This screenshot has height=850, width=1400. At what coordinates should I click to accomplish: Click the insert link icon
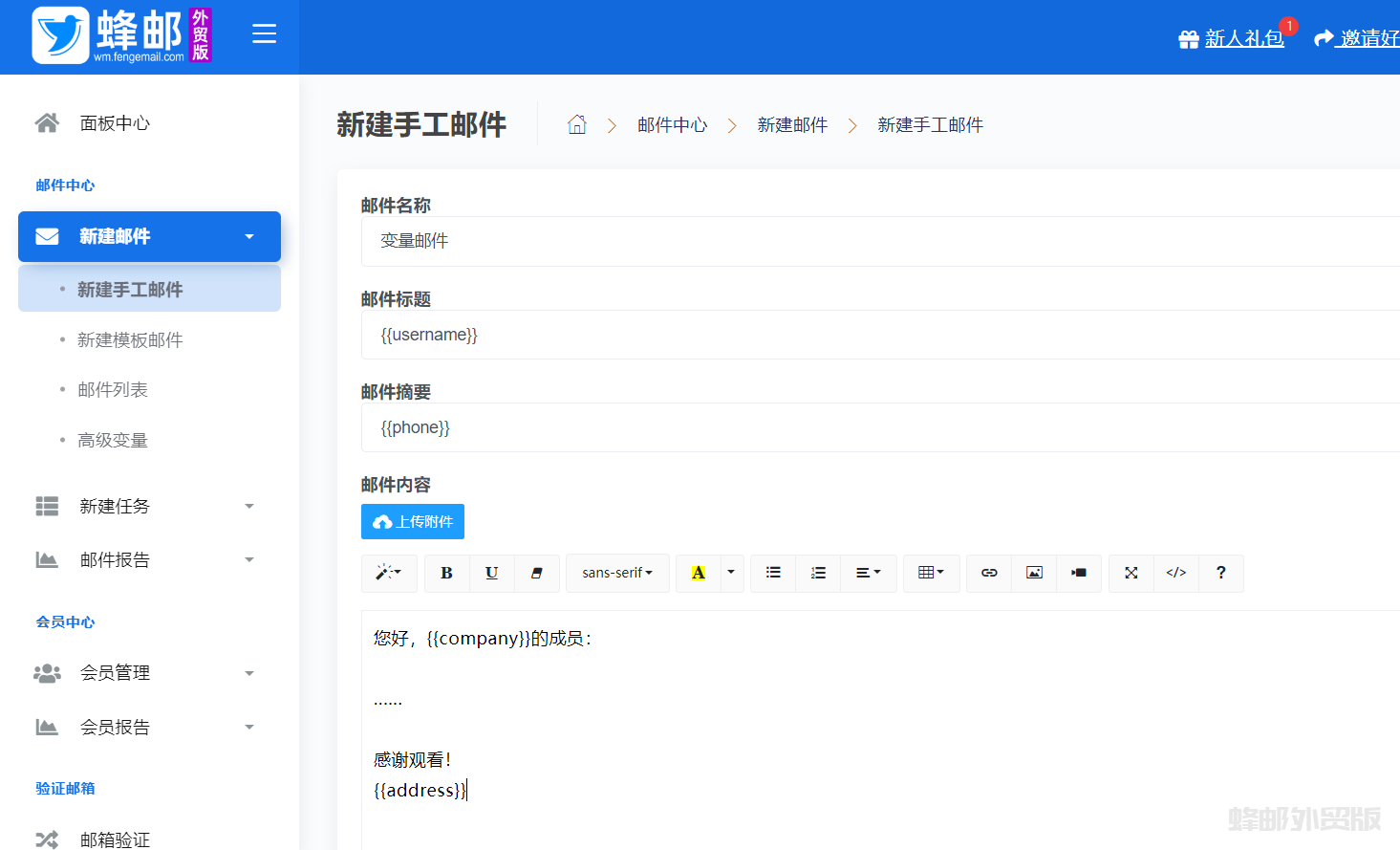(989, 573)
